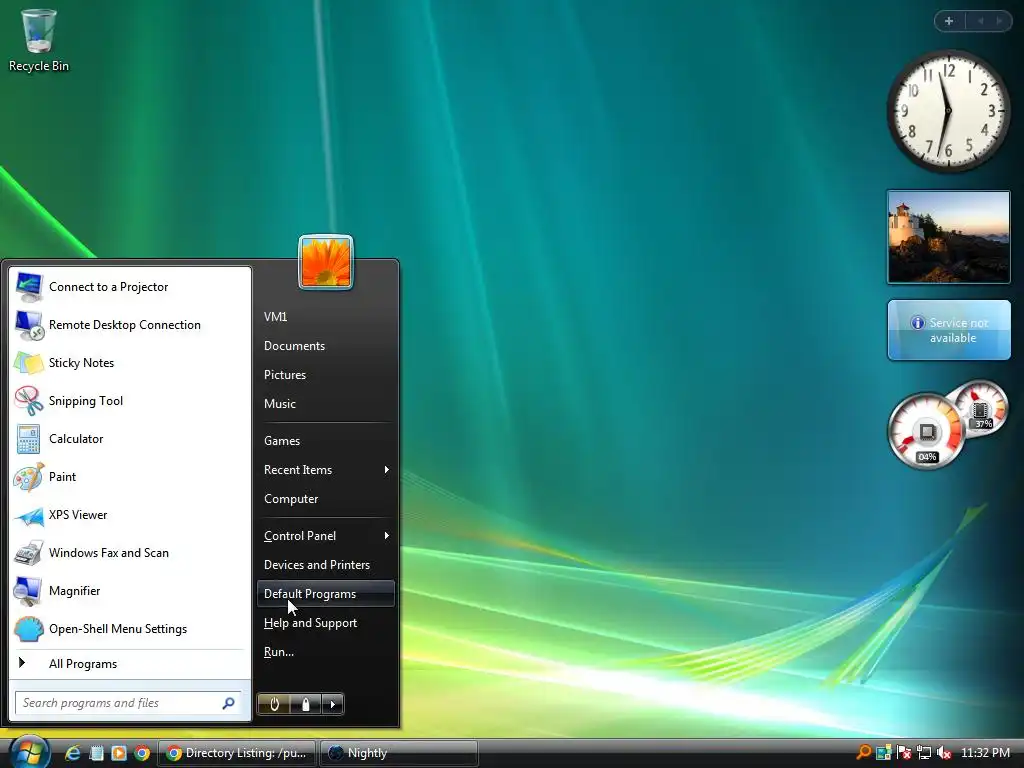Image resolution: width=1024 pixels, height=768 pixels.
Task: Click the Service not available gadget
Action: click(949, 330)
